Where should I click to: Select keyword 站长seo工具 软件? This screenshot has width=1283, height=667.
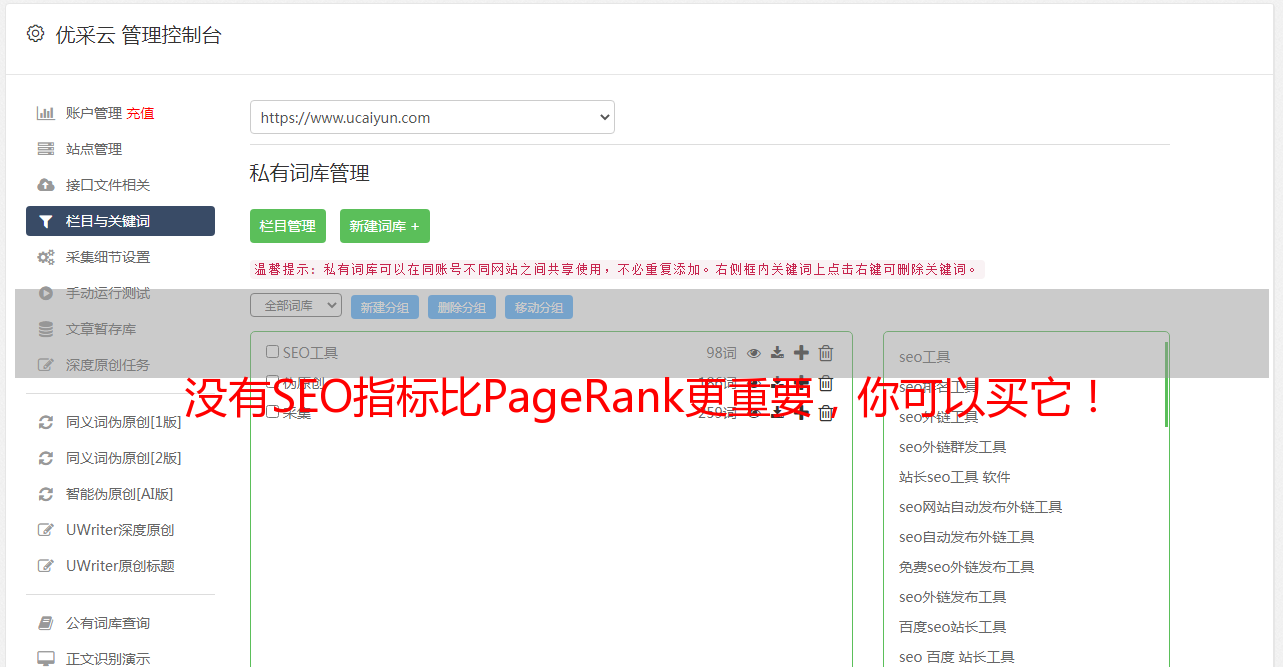(955, 477)
